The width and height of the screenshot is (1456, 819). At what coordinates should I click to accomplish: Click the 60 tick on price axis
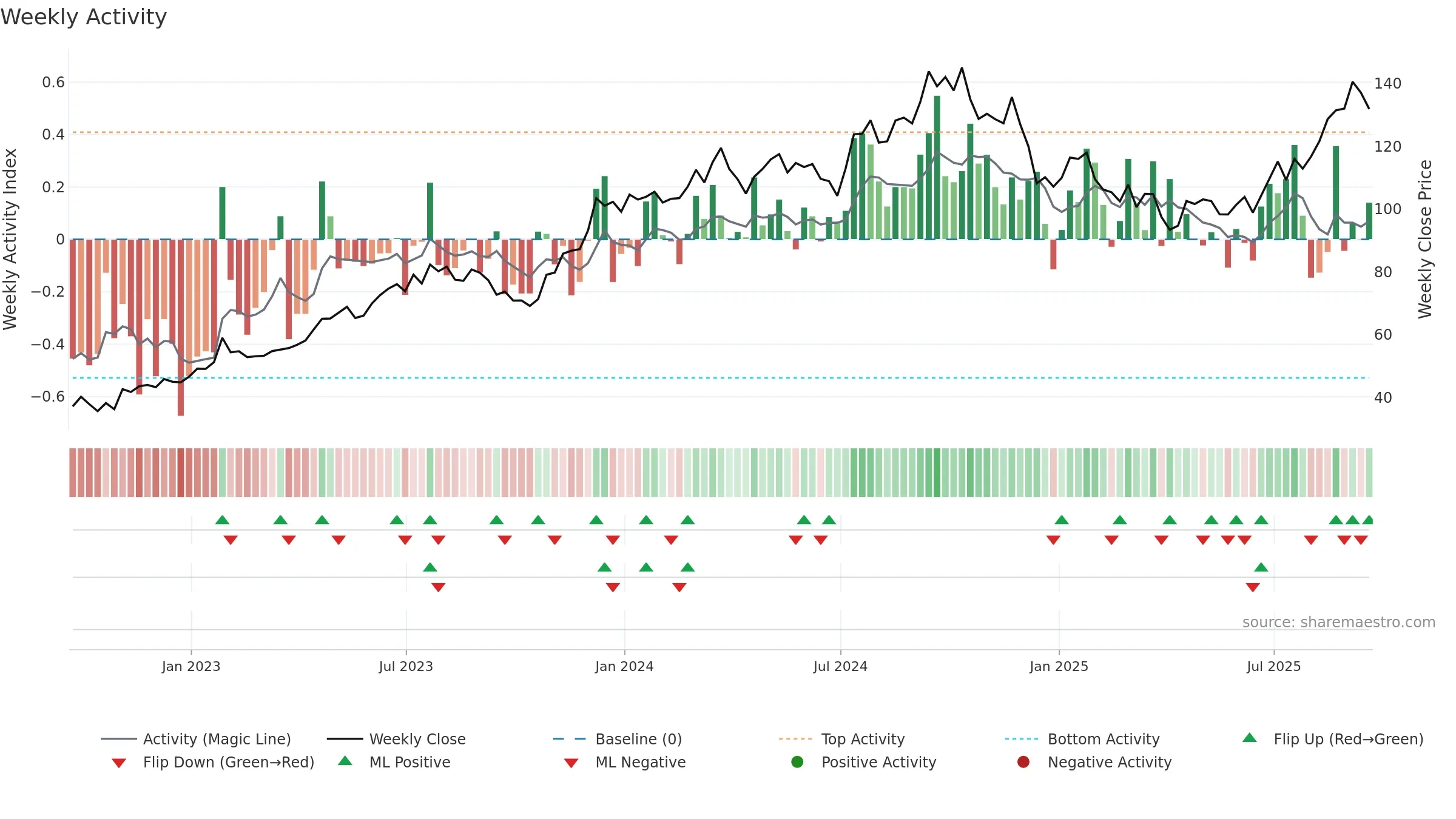[1383, 334]
